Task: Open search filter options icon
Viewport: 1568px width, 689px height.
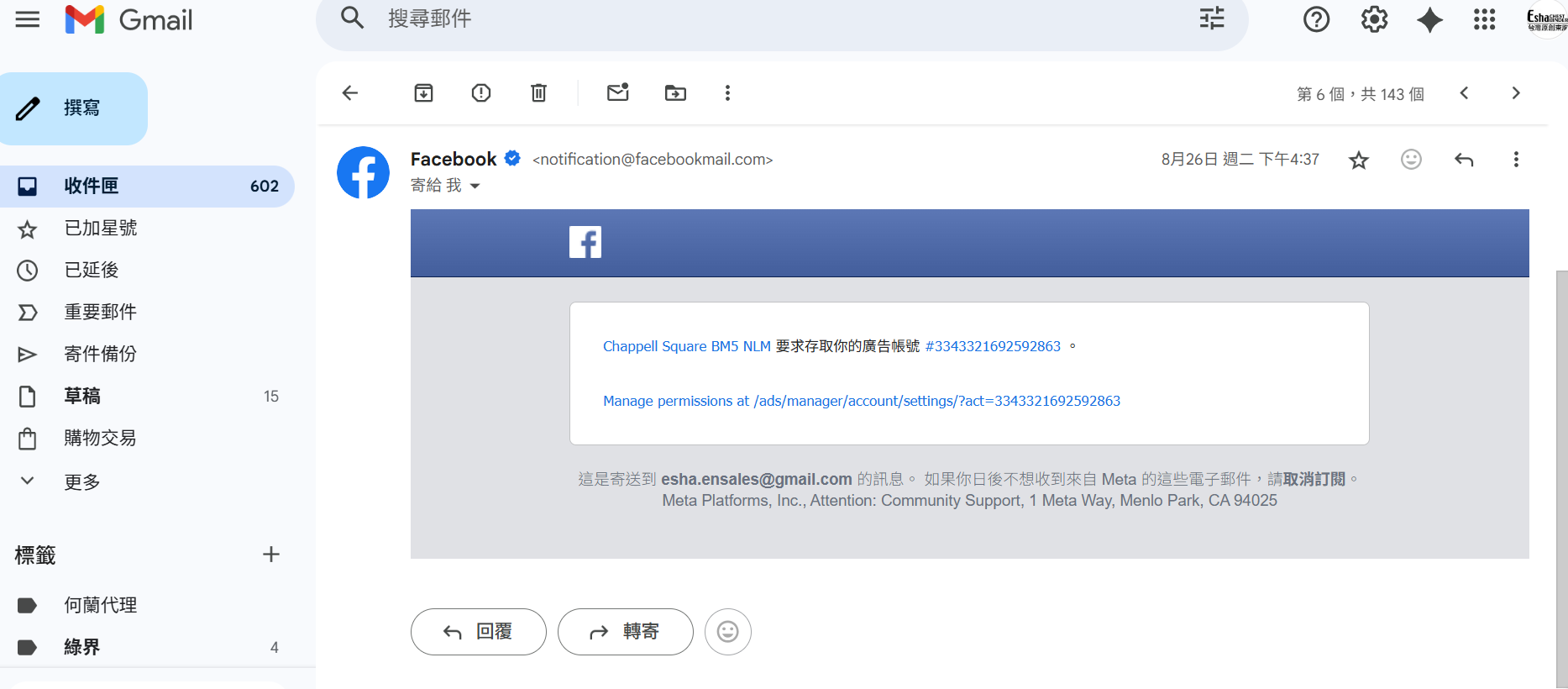Action: point(1211,18)
